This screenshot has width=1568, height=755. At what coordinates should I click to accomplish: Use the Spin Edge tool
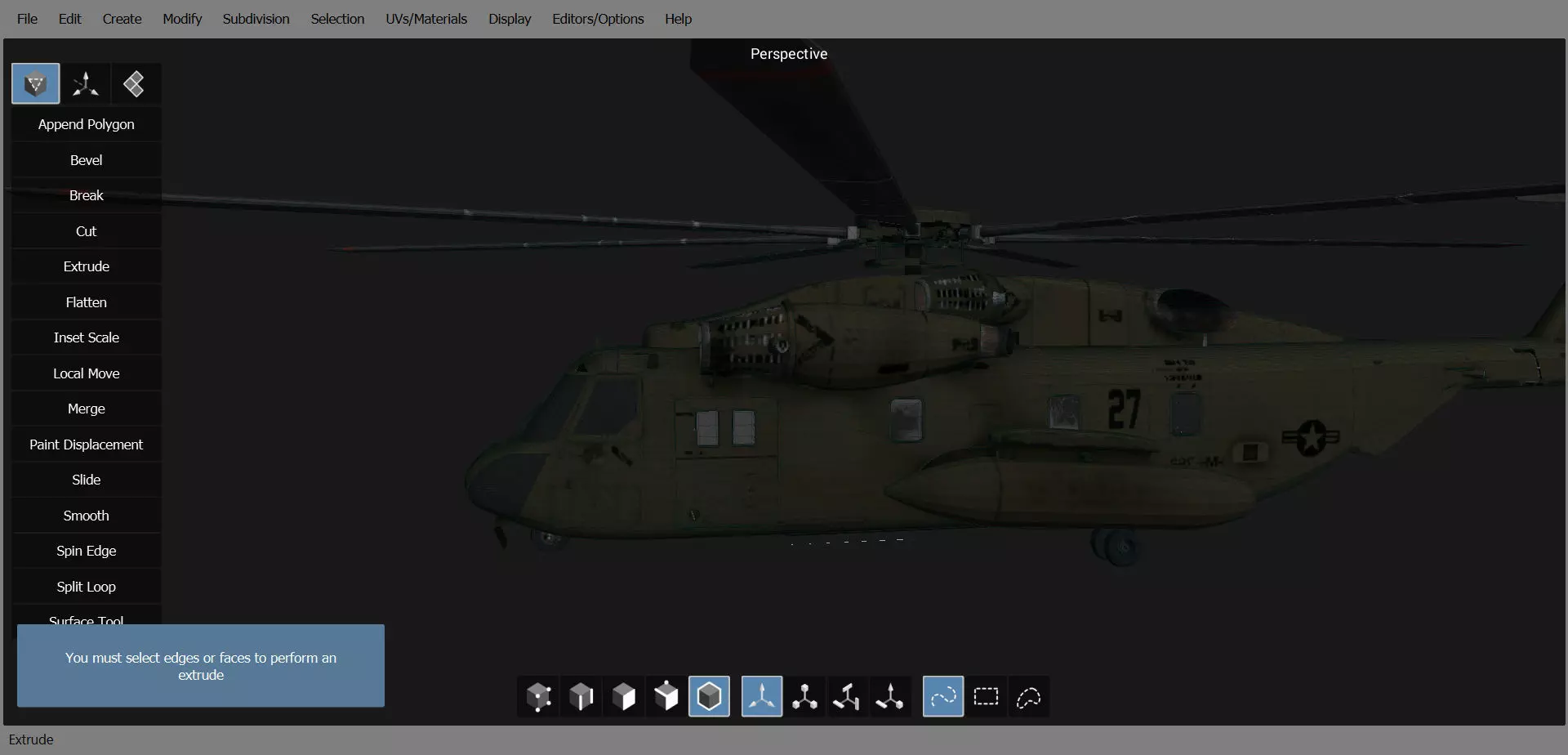[x=87, y=551]
